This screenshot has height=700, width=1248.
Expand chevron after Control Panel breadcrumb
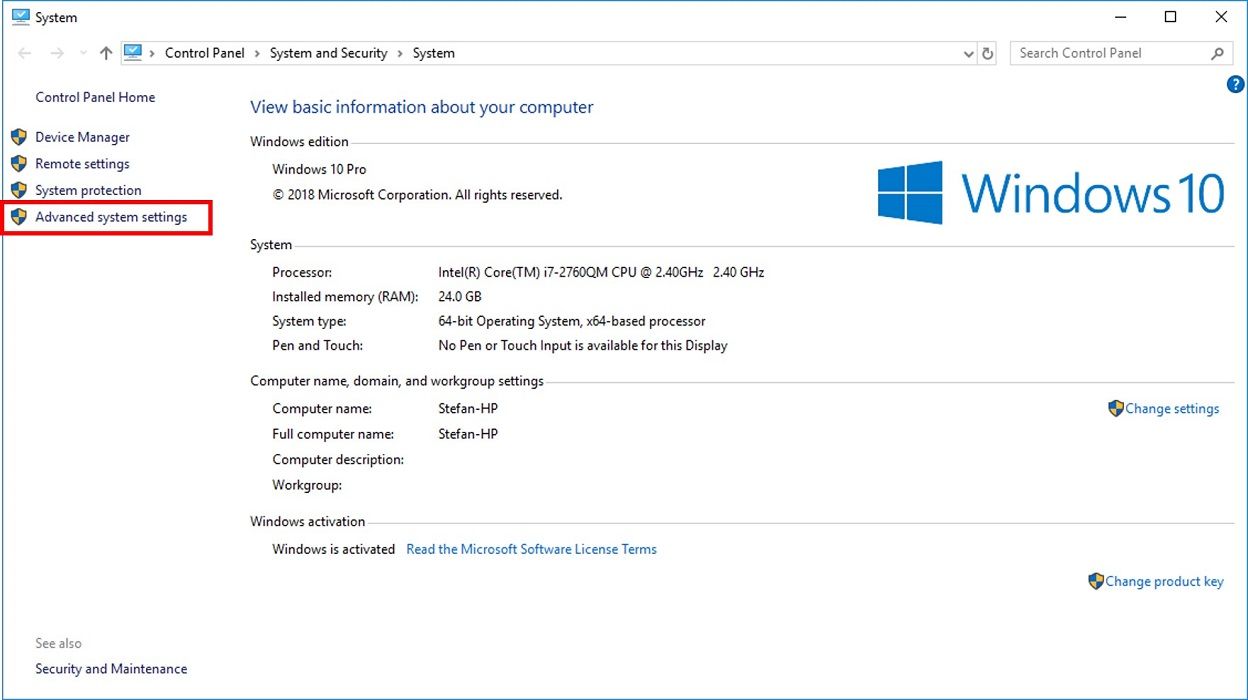pos(257,54)
